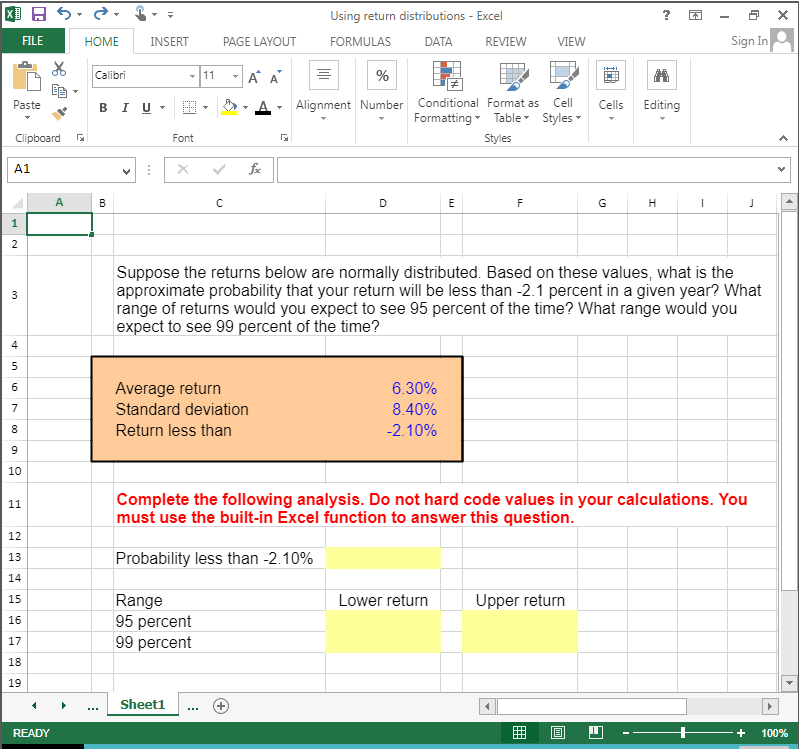Toggle underline formatting

(x=146, y=108)
